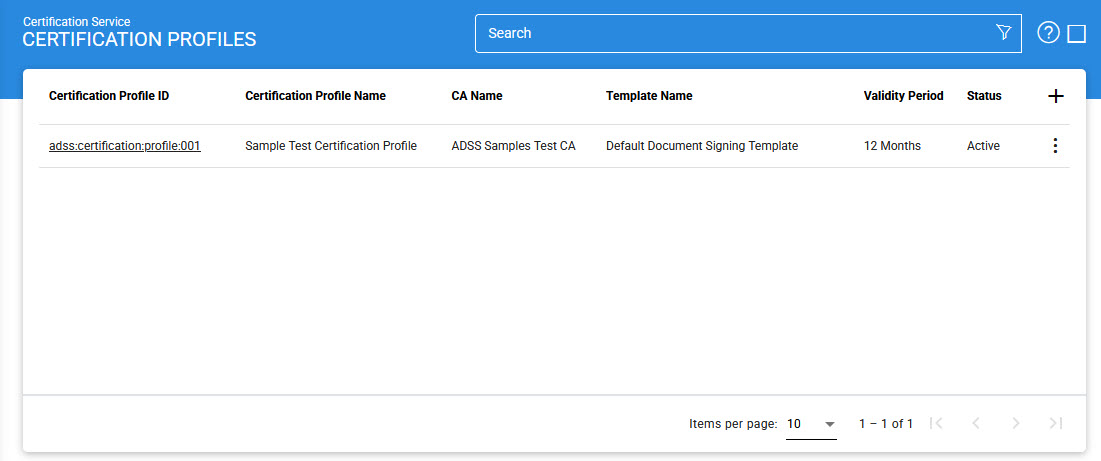This screenshot has height=461, width=1101.
Task: Go to next page of results
Action: 1016,424
